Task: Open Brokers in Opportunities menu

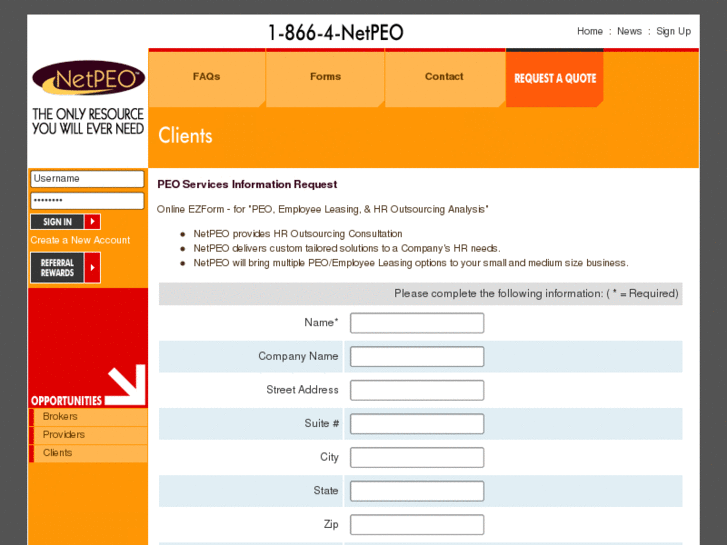Action: (x=88, y=417)
